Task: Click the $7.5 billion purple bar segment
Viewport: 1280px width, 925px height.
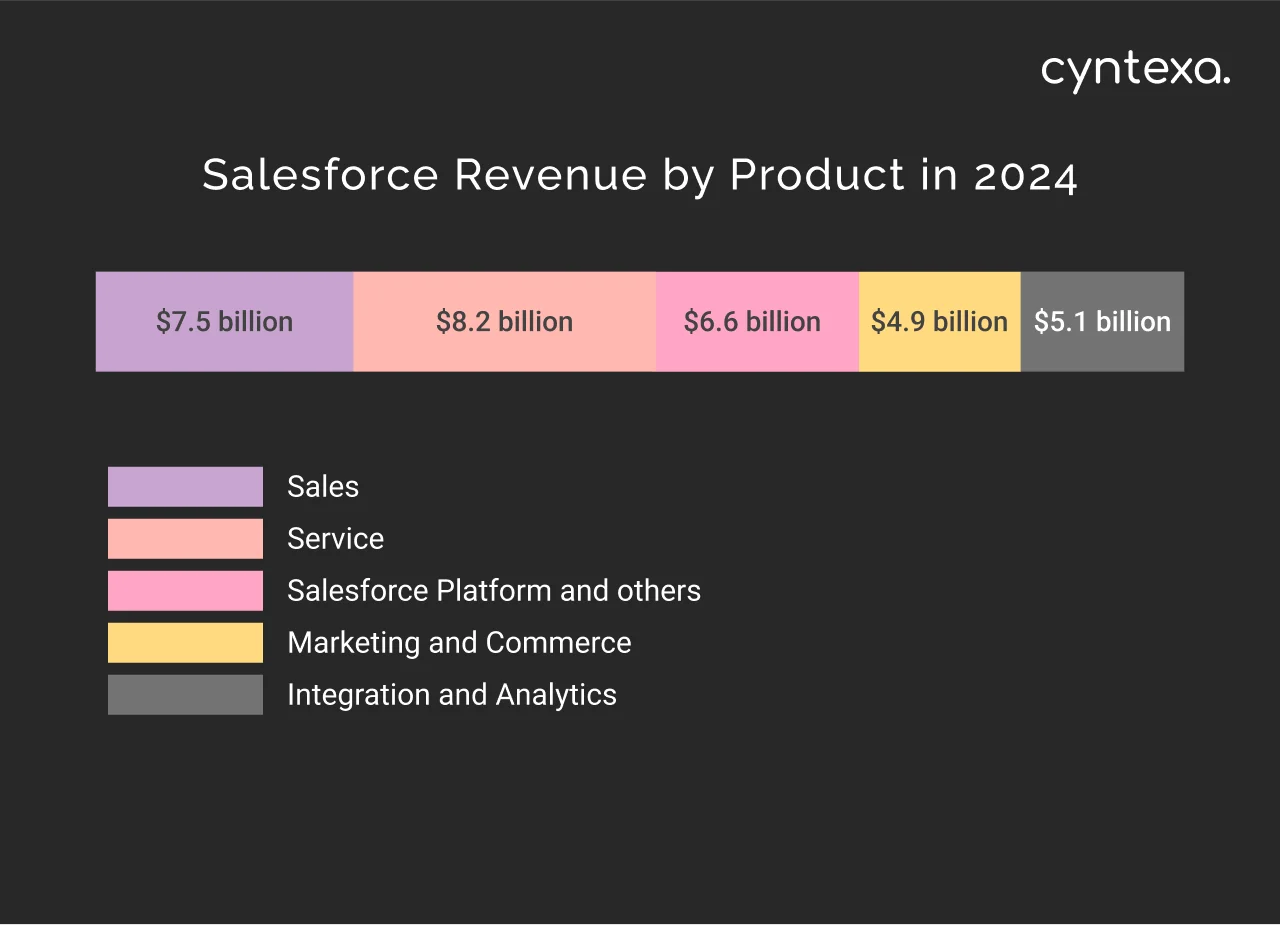Action: pos(224,321)
